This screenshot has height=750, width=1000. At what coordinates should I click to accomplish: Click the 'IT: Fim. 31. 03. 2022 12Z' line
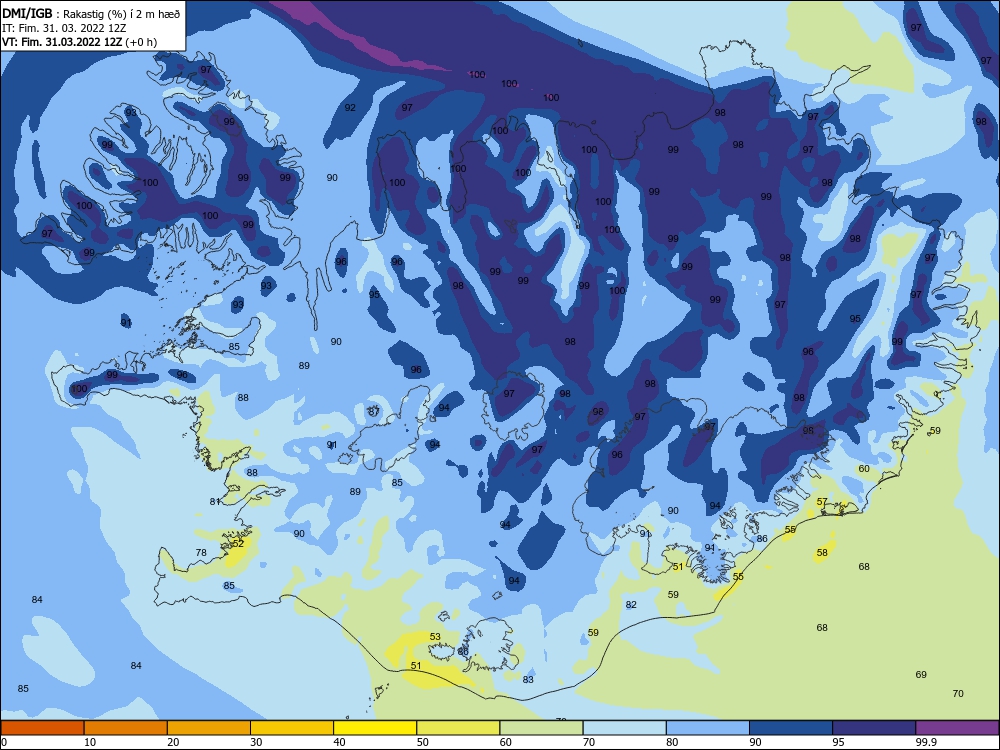click(64, 28)
